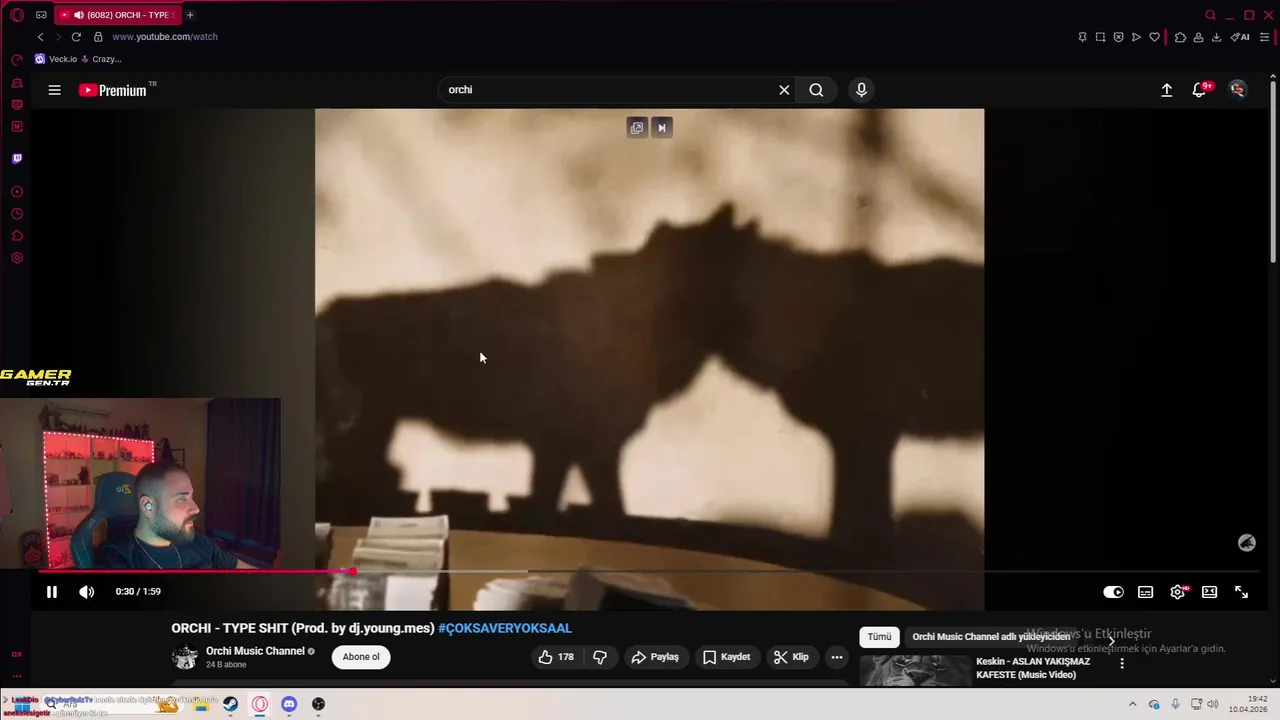Enter fullscreen video mode
1280x720 pixels.
click(1242, 592)
